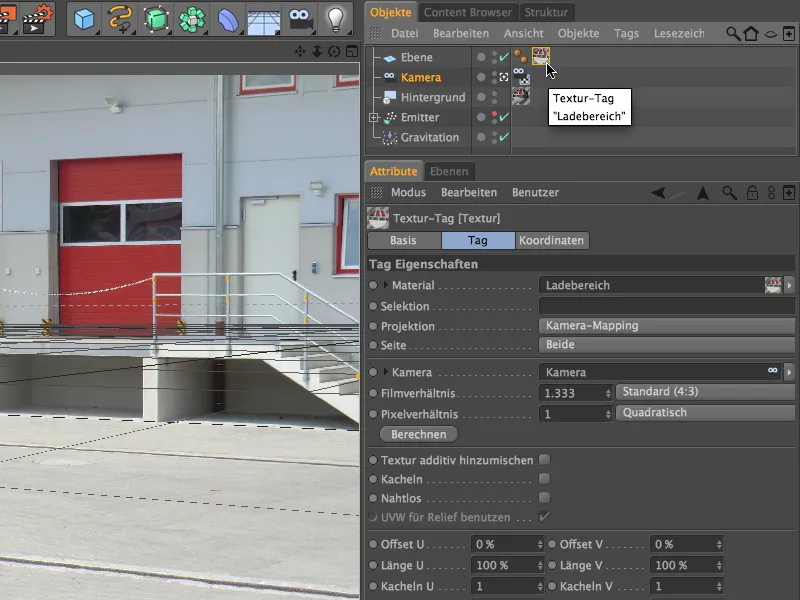
Task: Open the Lesezeichen menu
Action: [679, 34]
